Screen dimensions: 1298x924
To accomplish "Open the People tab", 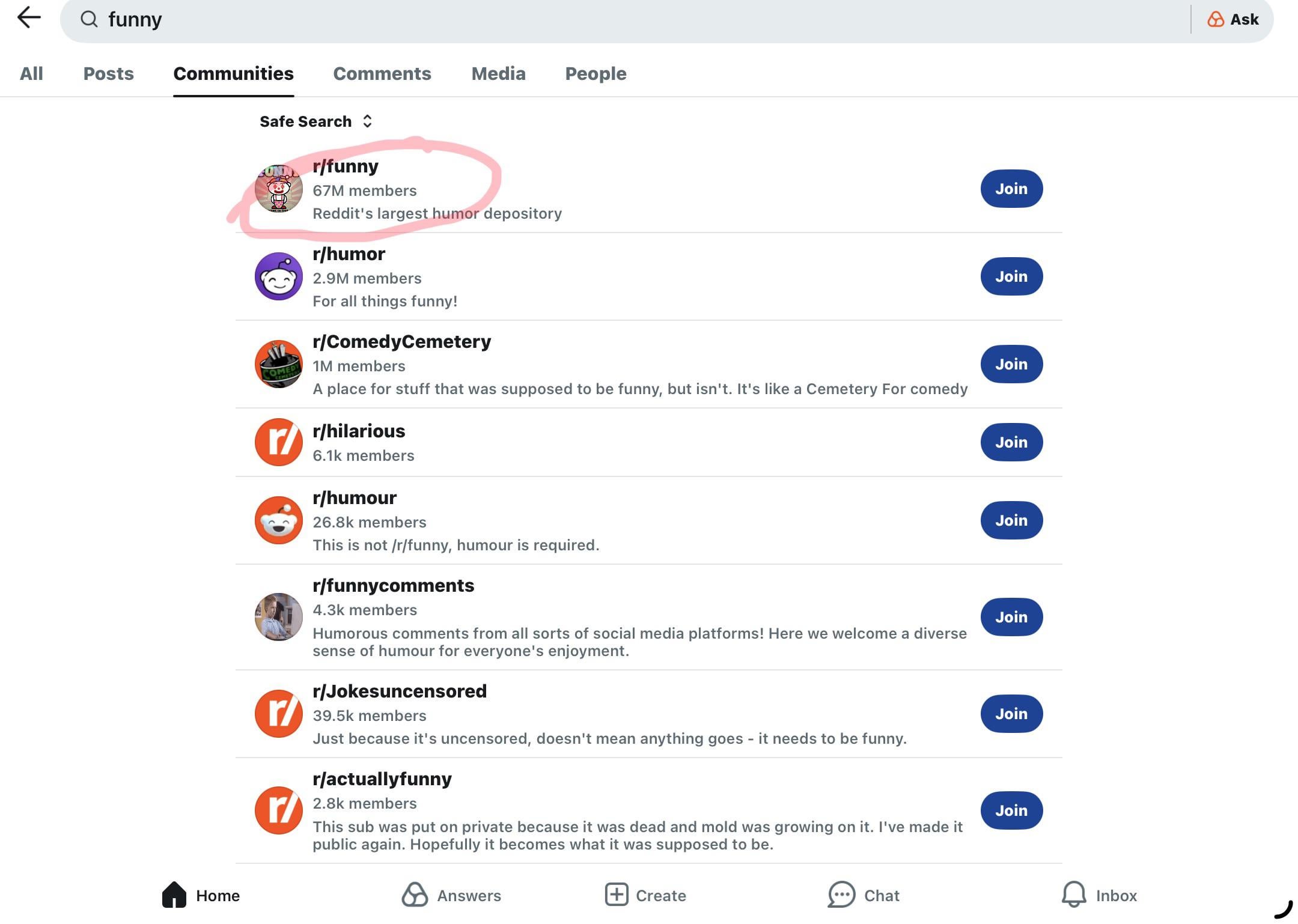I will 596,73.
